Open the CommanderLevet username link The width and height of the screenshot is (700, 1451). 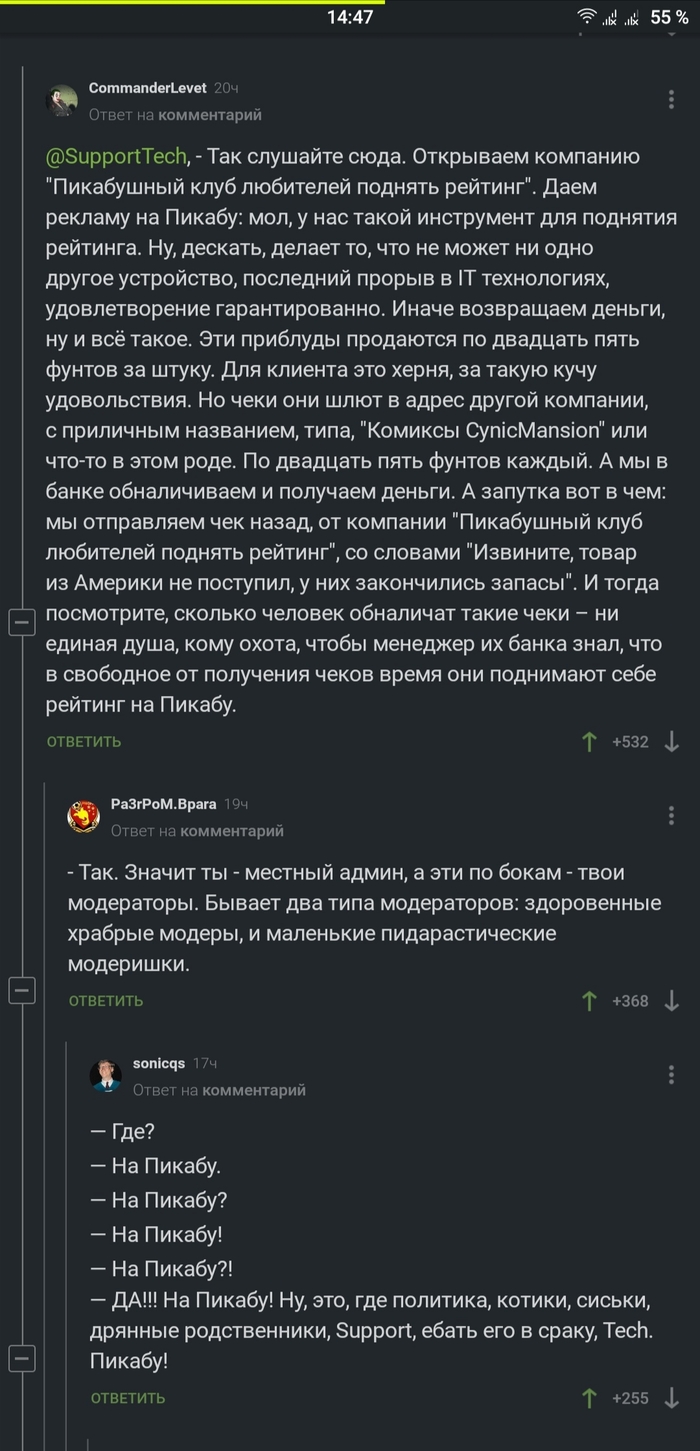148,89
